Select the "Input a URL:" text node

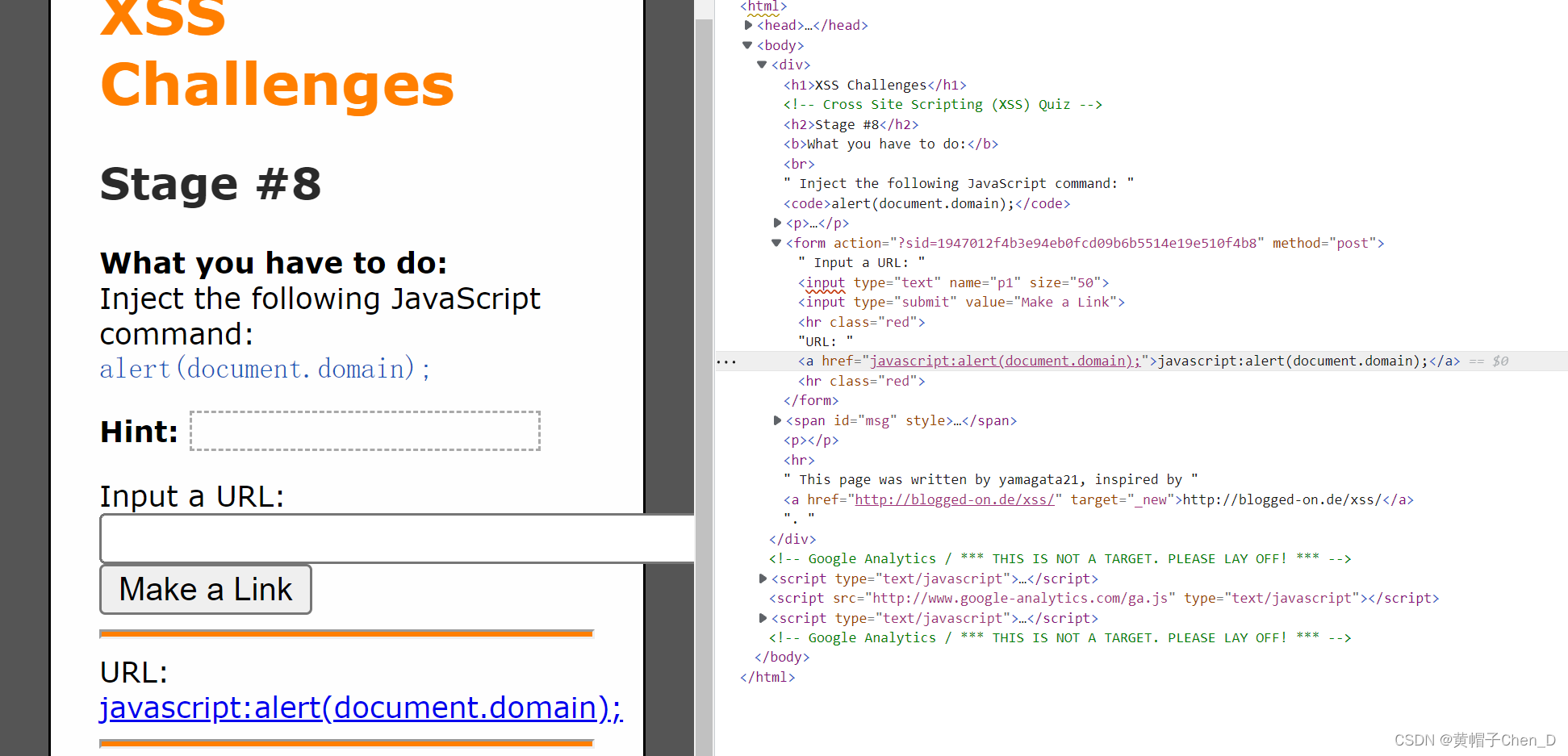(x=862, y=262)
